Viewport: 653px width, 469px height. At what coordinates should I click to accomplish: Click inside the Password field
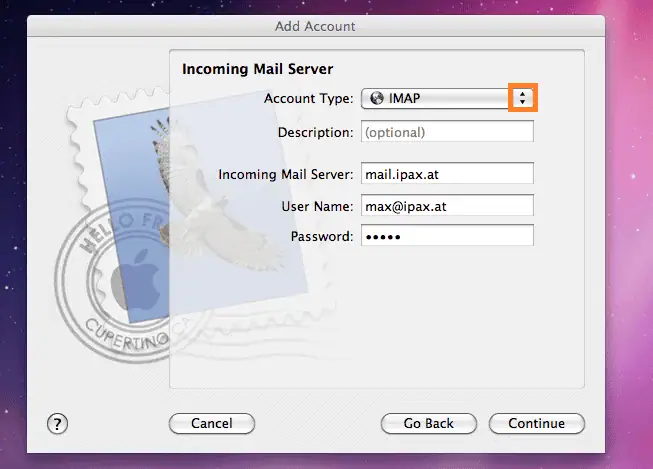(447, 236)
